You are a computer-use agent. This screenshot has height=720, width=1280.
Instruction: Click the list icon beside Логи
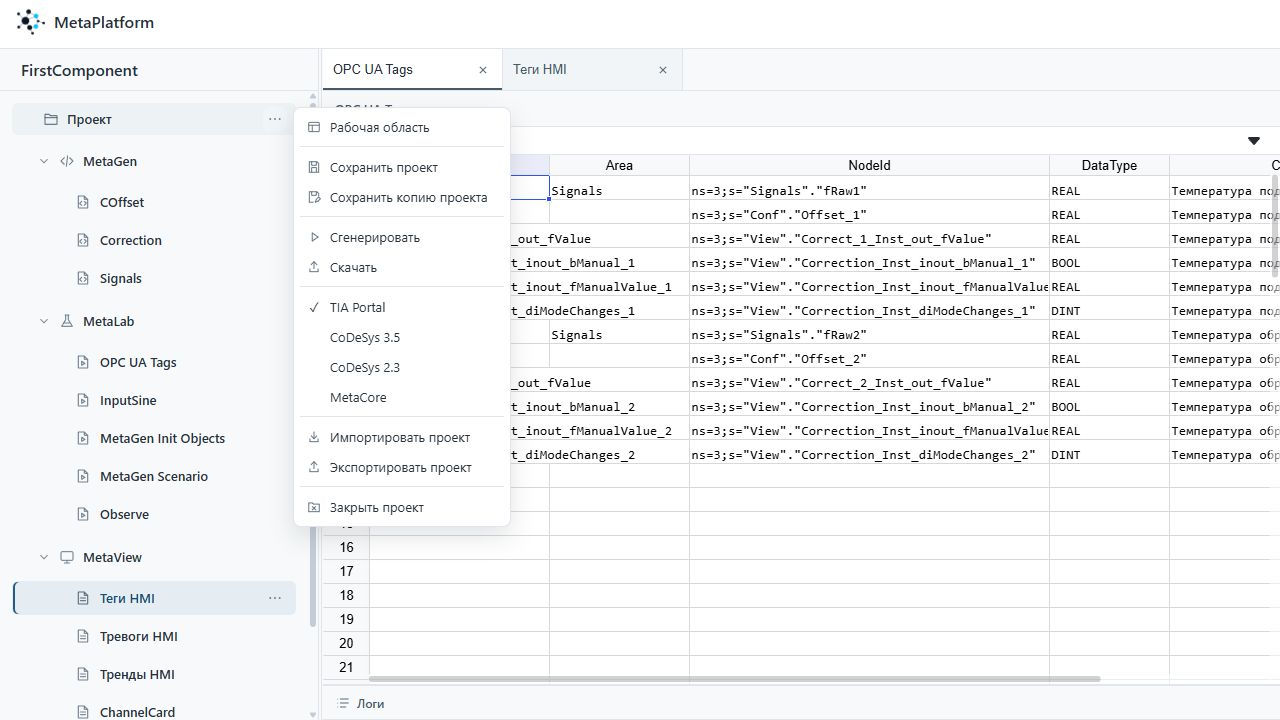click(344, 703)
